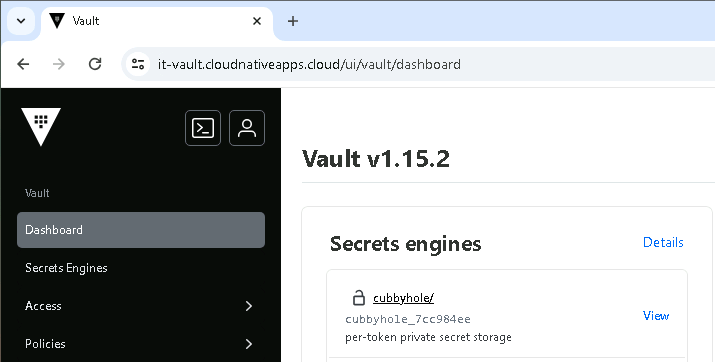Image resolution: width=715 pixels, height=362 pixels.
Task: Click per-token private secret storage description
Action: (x=428, y=338)
